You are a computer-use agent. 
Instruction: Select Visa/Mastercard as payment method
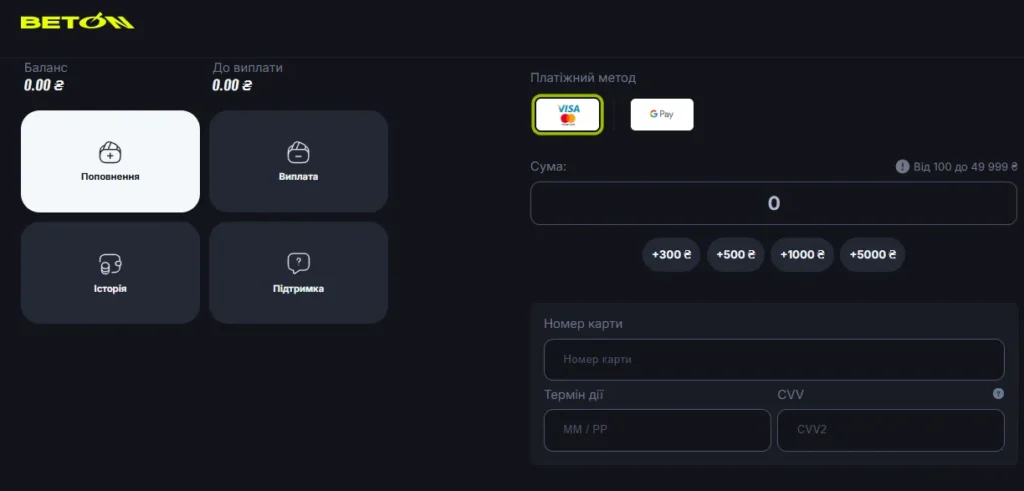[x=568, y=115]
